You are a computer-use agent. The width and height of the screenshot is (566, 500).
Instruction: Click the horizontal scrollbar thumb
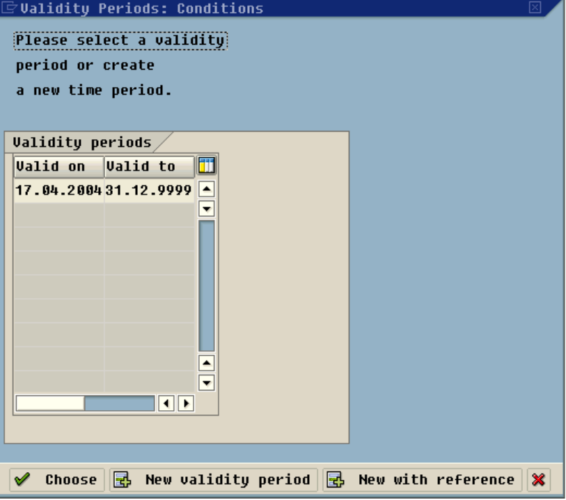50,403
